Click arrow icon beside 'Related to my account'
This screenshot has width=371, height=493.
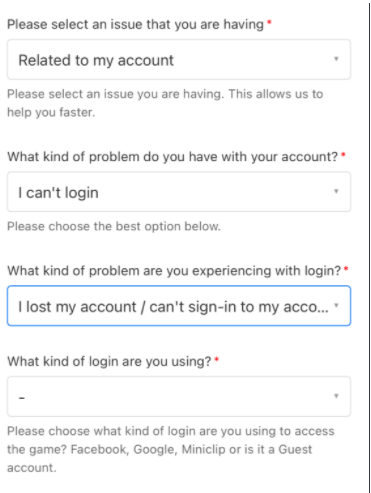[x=336, y=59]
